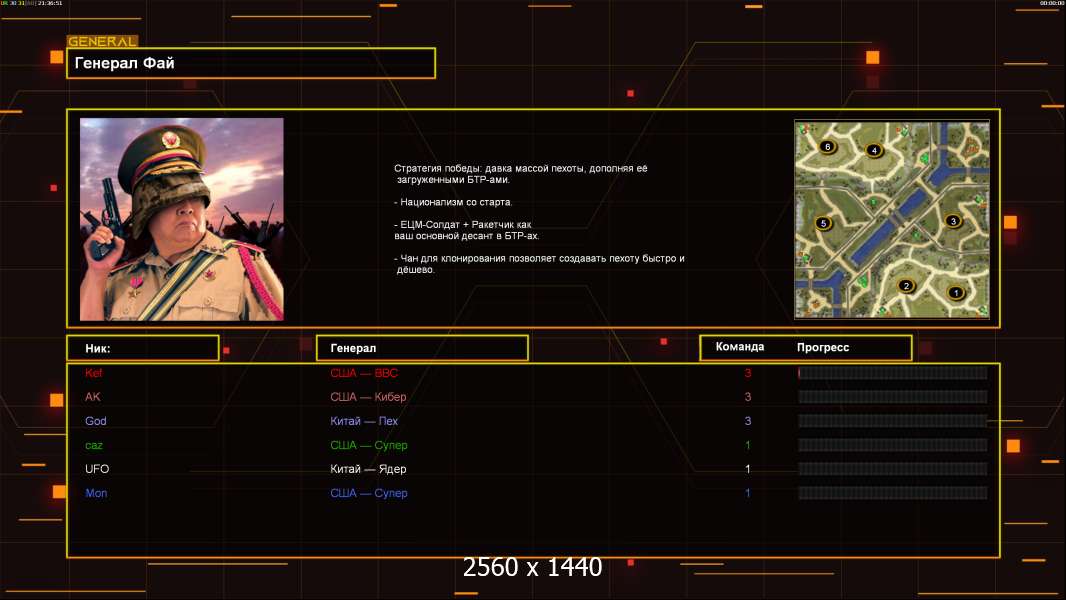Click the «Чан для клонирования» tip

539,264
